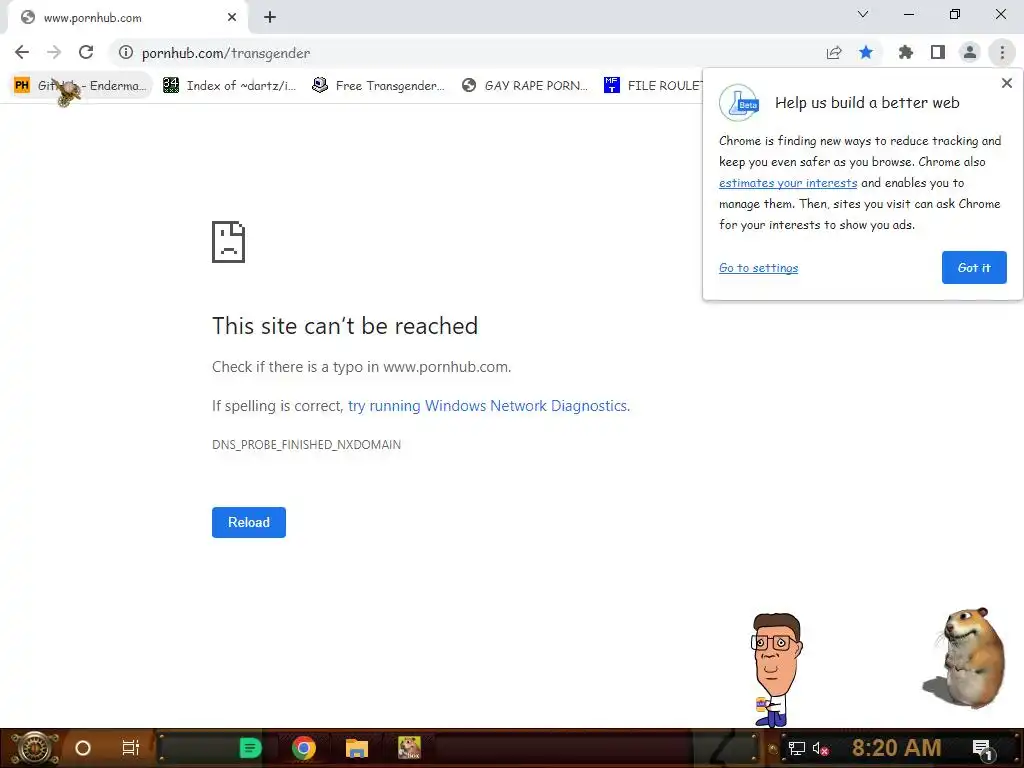Close the www.pornhub.com tab

(x=232, y=18)
